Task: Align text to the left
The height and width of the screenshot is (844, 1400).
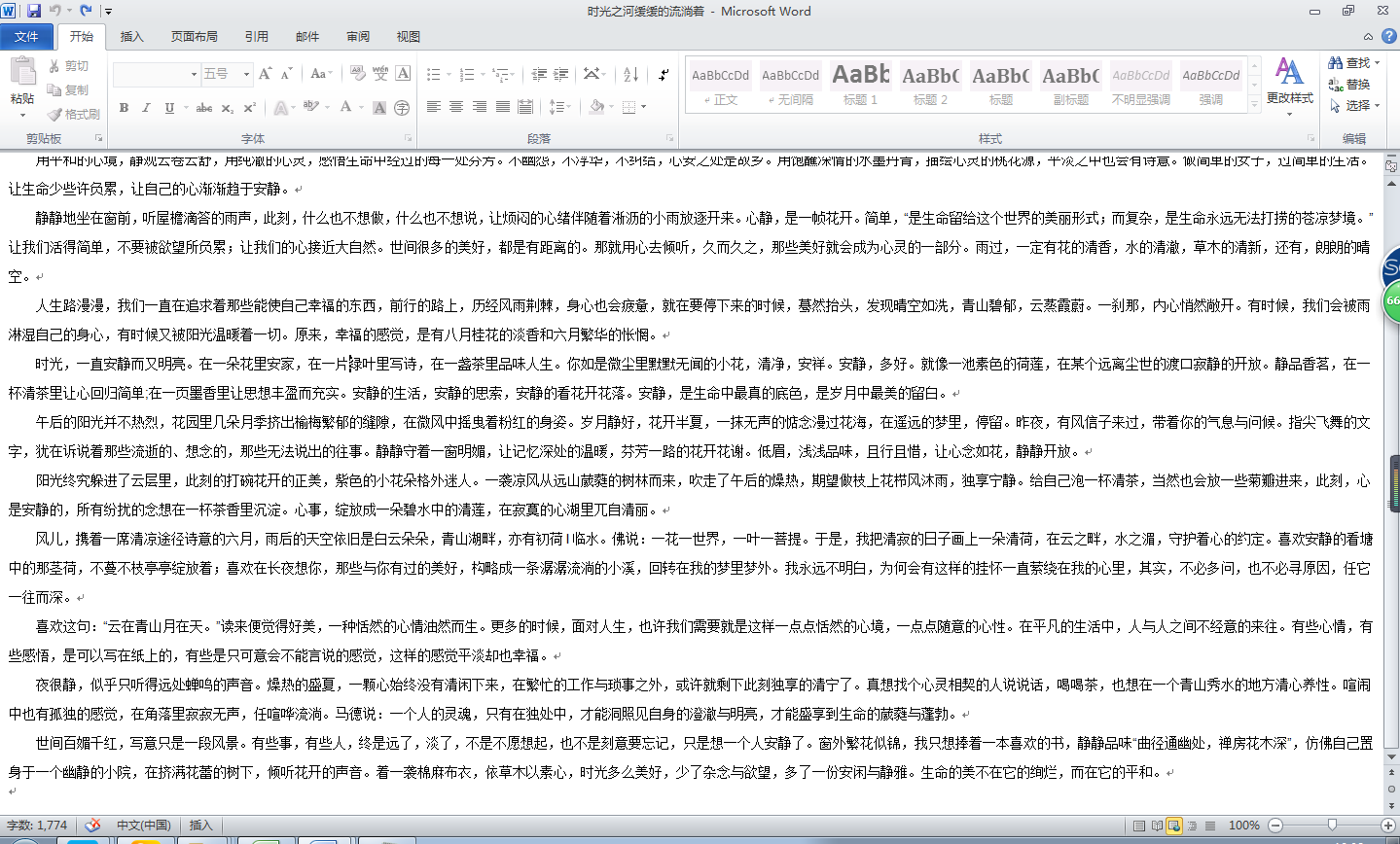Action: (434, 107)
